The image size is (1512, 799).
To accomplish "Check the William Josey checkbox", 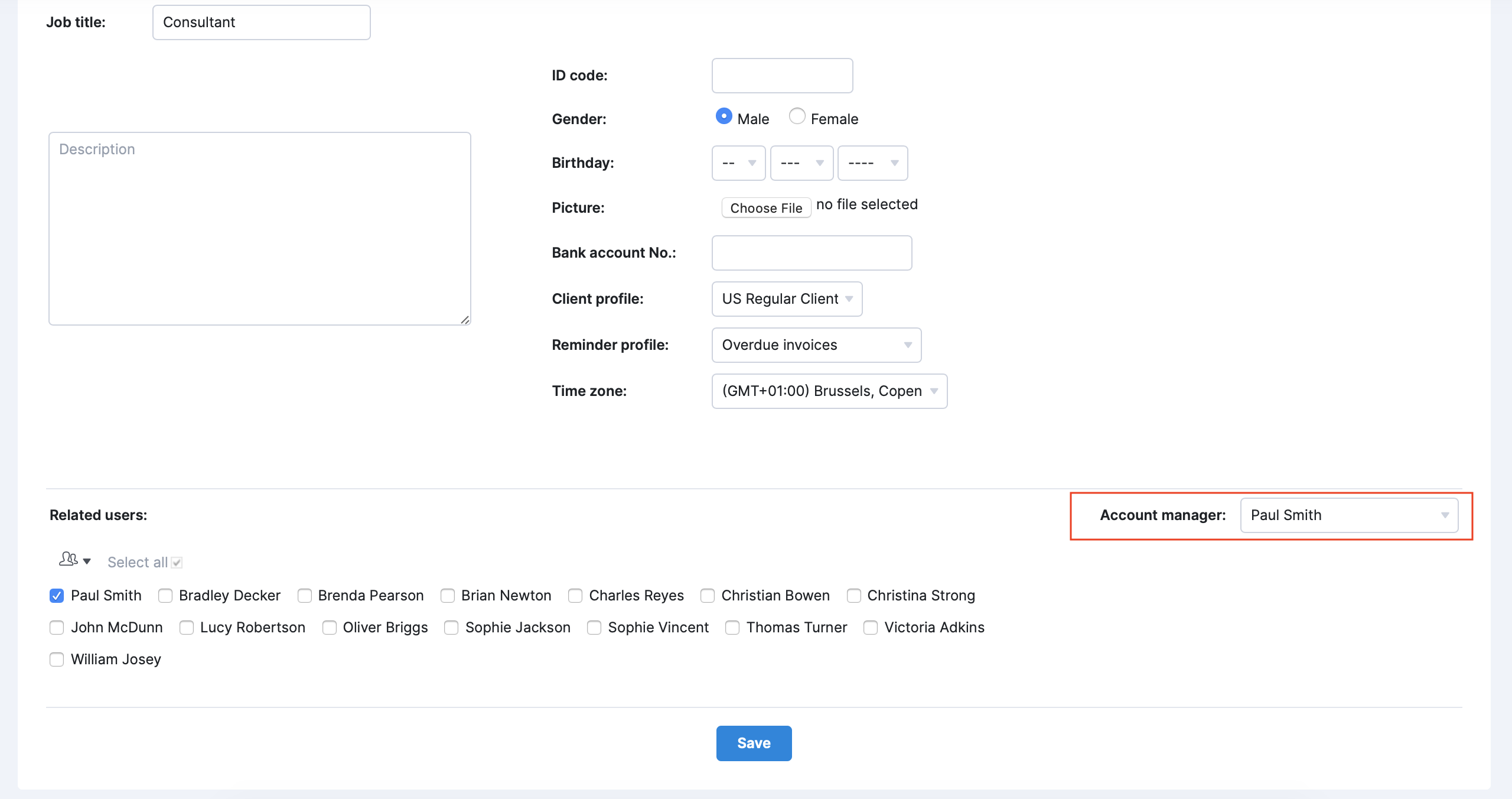I will tap(57, 660).
